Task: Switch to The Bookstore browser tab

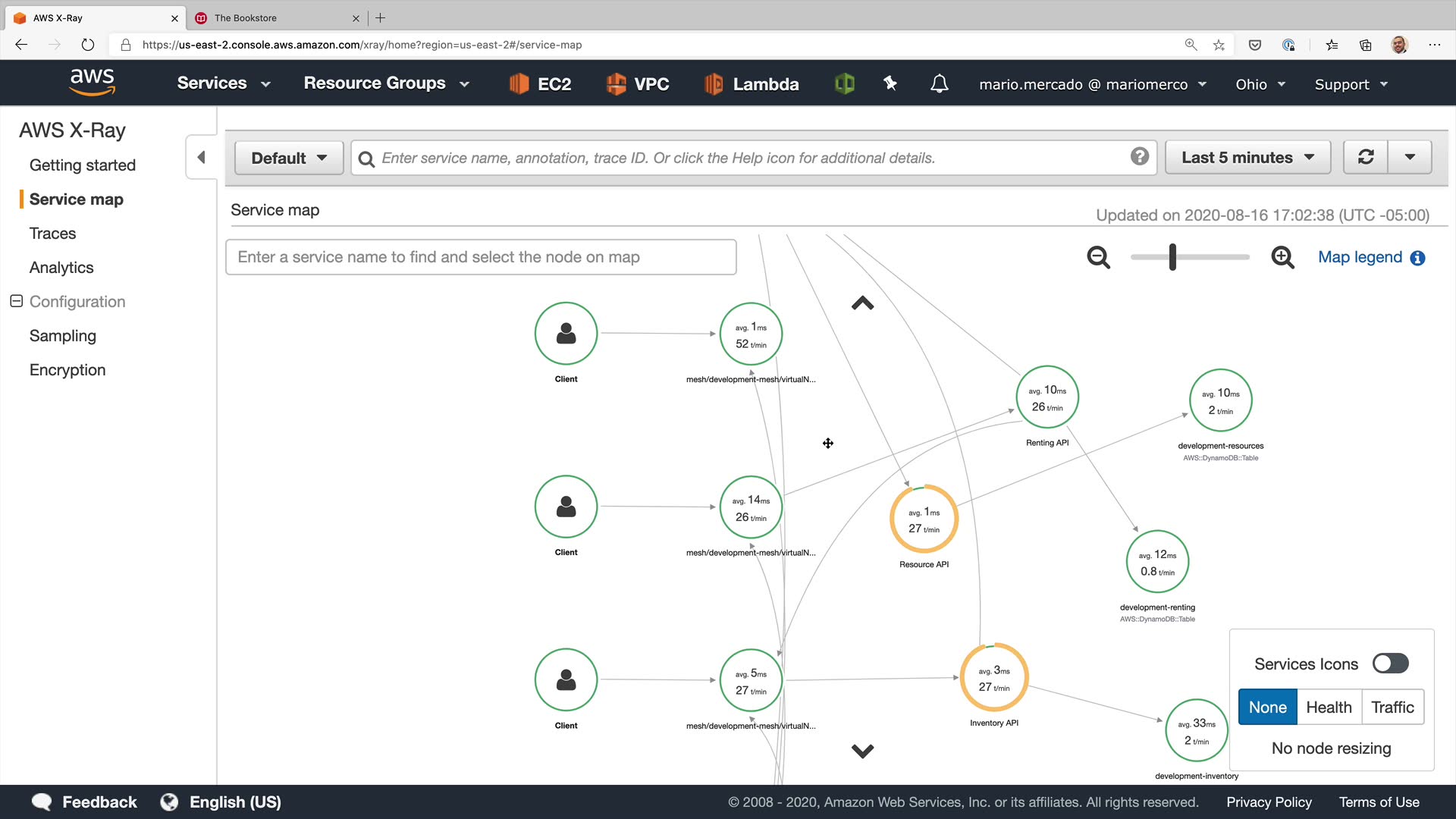Action: tap(245, 17)
